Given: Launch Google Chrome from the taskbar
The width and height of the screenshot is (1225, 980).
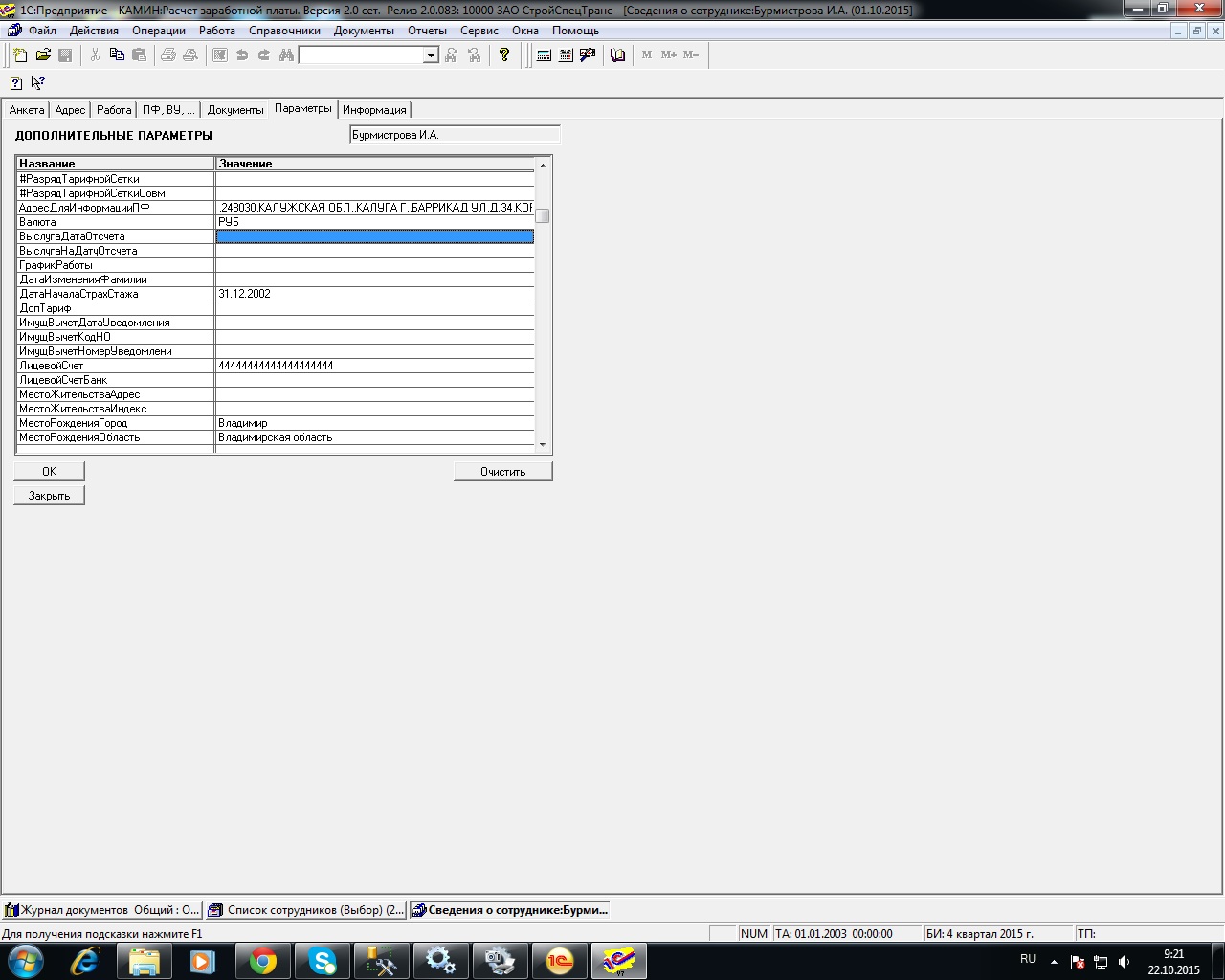Looking at the screenshot, I should tap(263, 961).
